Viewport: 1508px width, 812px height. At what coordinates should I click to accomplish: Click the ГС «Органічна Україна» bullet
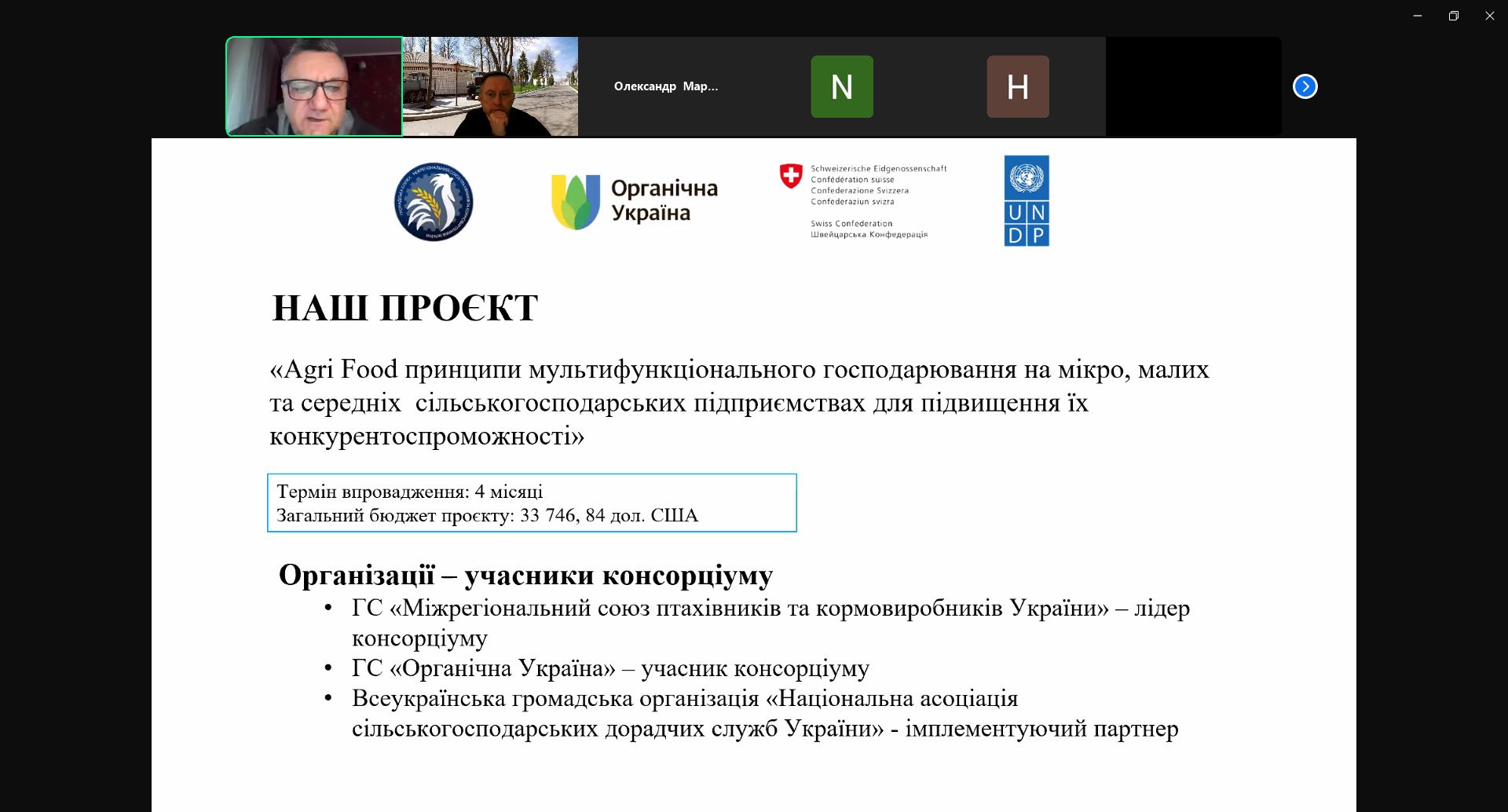click(610, 668)
